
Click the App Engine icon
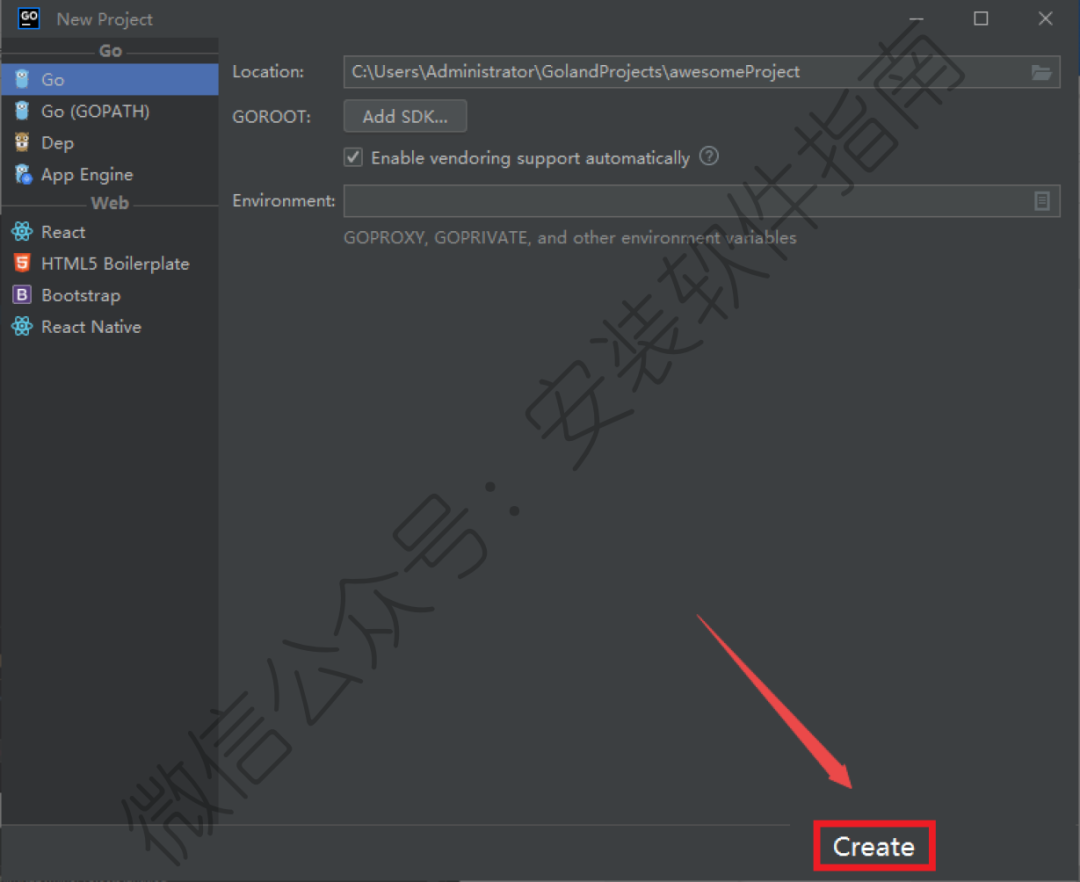pos(23,174)
